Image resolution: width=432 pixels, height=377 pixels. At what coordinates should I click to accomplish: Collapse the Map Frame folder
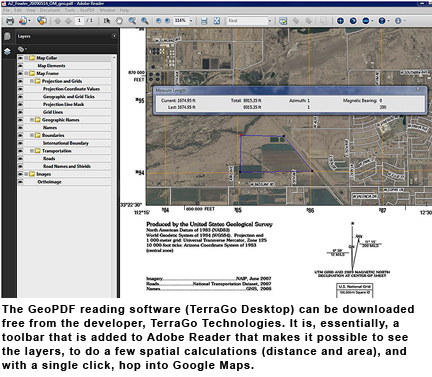pyautogui.click(x=26, y=73)
